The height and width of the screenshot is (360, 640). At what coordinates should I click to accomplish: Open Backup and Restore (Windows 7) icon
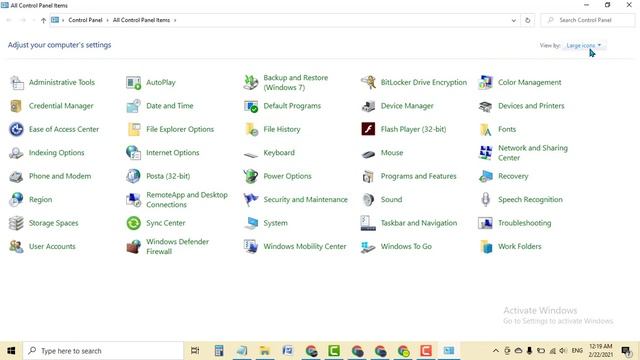(251, 82)
